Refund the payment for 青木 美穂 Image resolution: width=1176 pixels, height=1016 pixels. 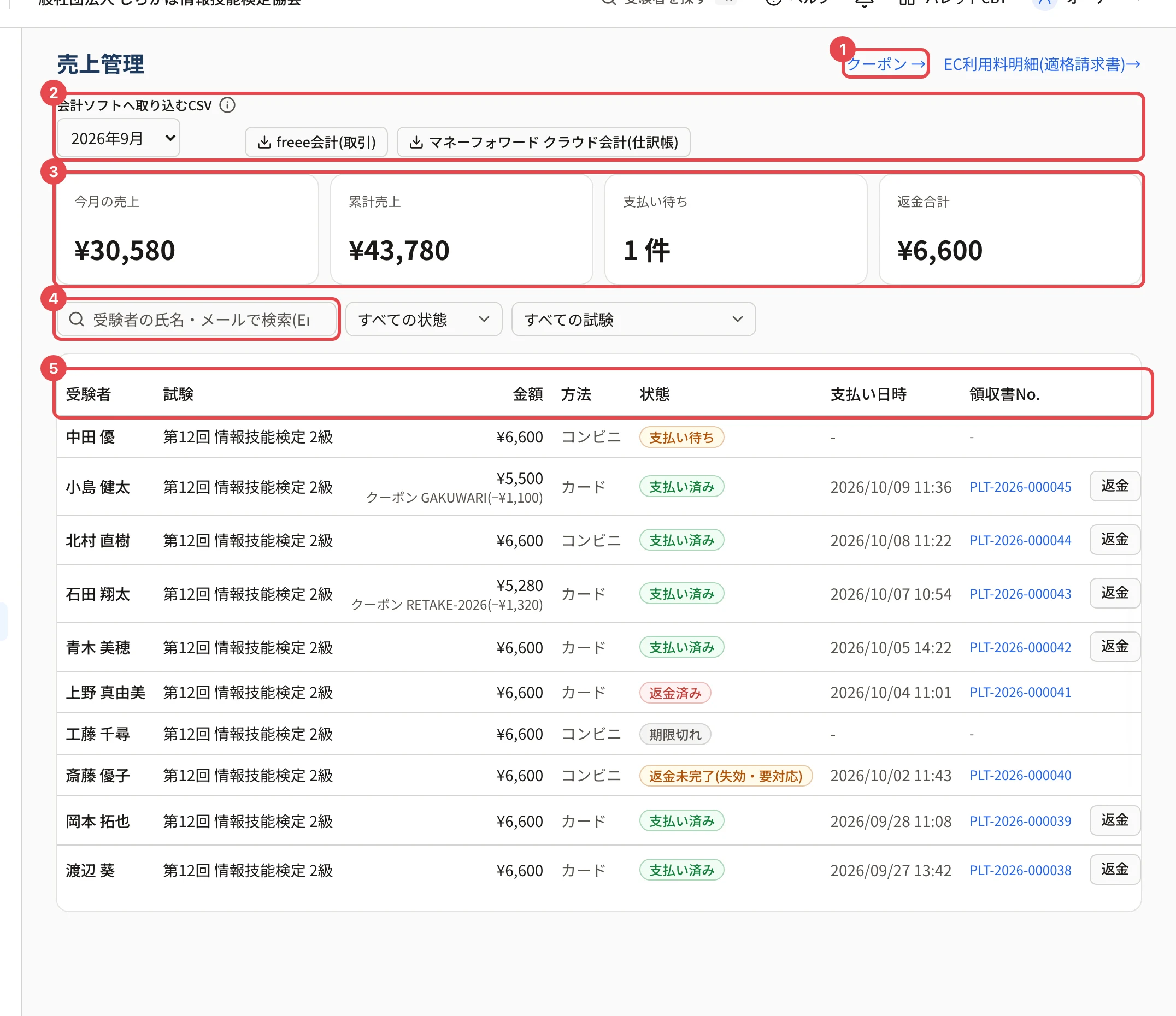point(1114,647)
